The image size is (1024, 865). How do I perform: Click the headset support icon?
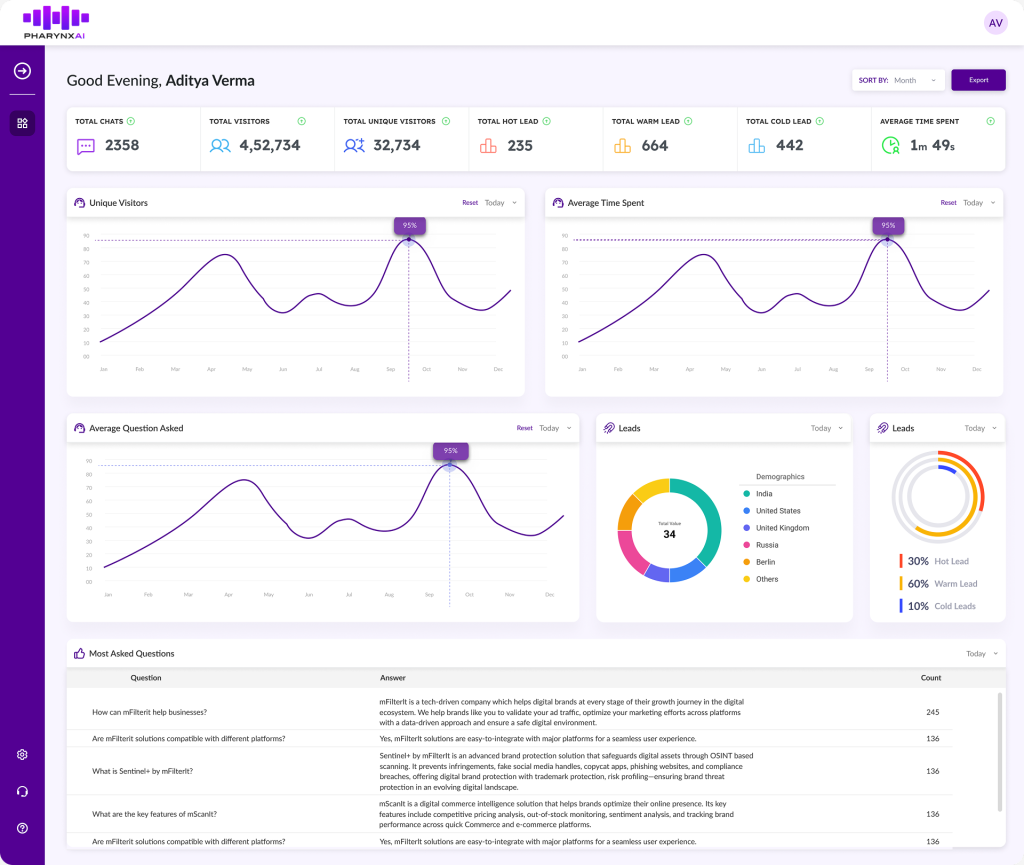tap(22, 792)
